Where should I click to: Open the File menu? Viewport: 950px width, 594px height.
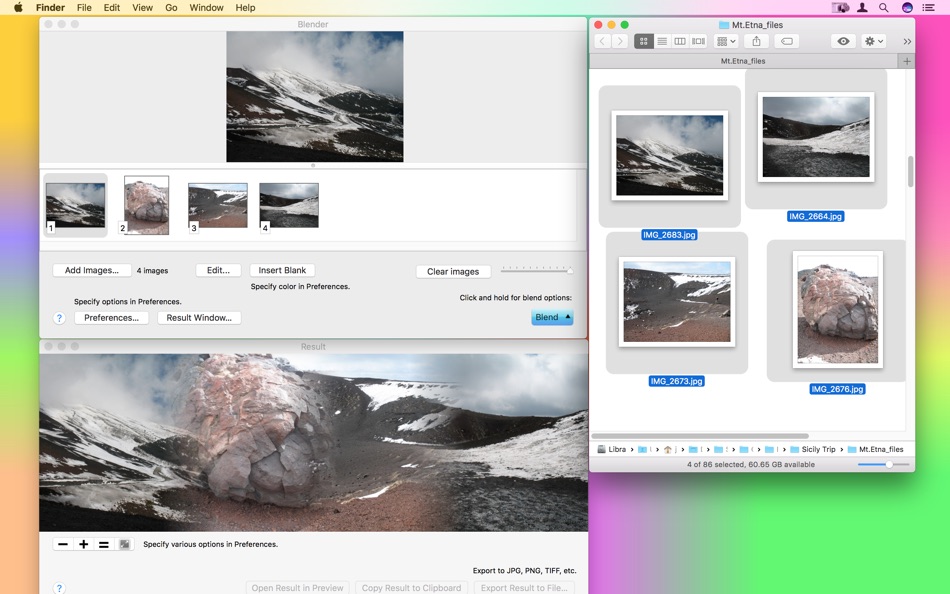84,8
